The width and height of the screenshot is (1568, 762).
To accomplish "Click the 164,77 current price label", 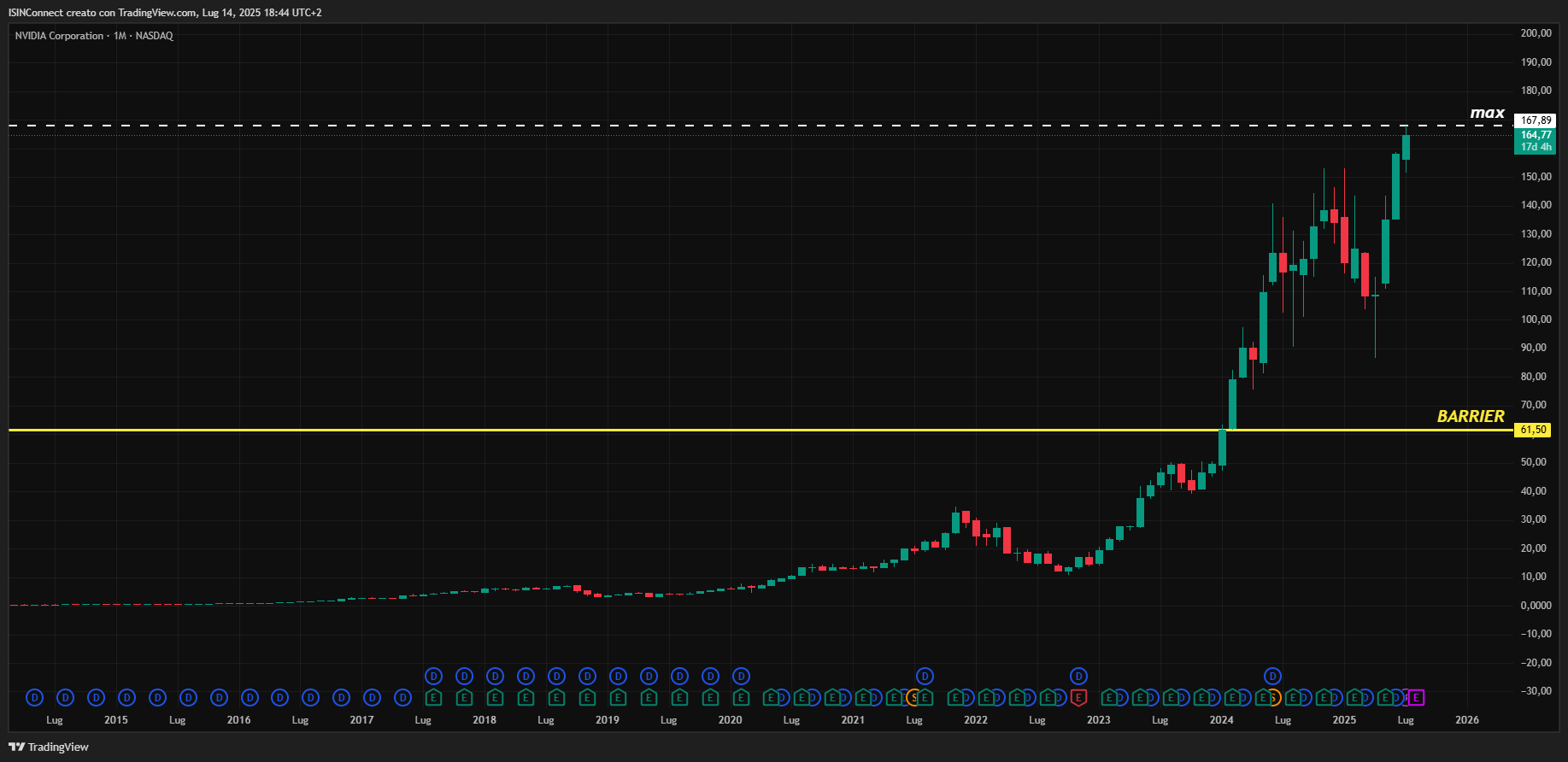I will [x=1536, y=135].
